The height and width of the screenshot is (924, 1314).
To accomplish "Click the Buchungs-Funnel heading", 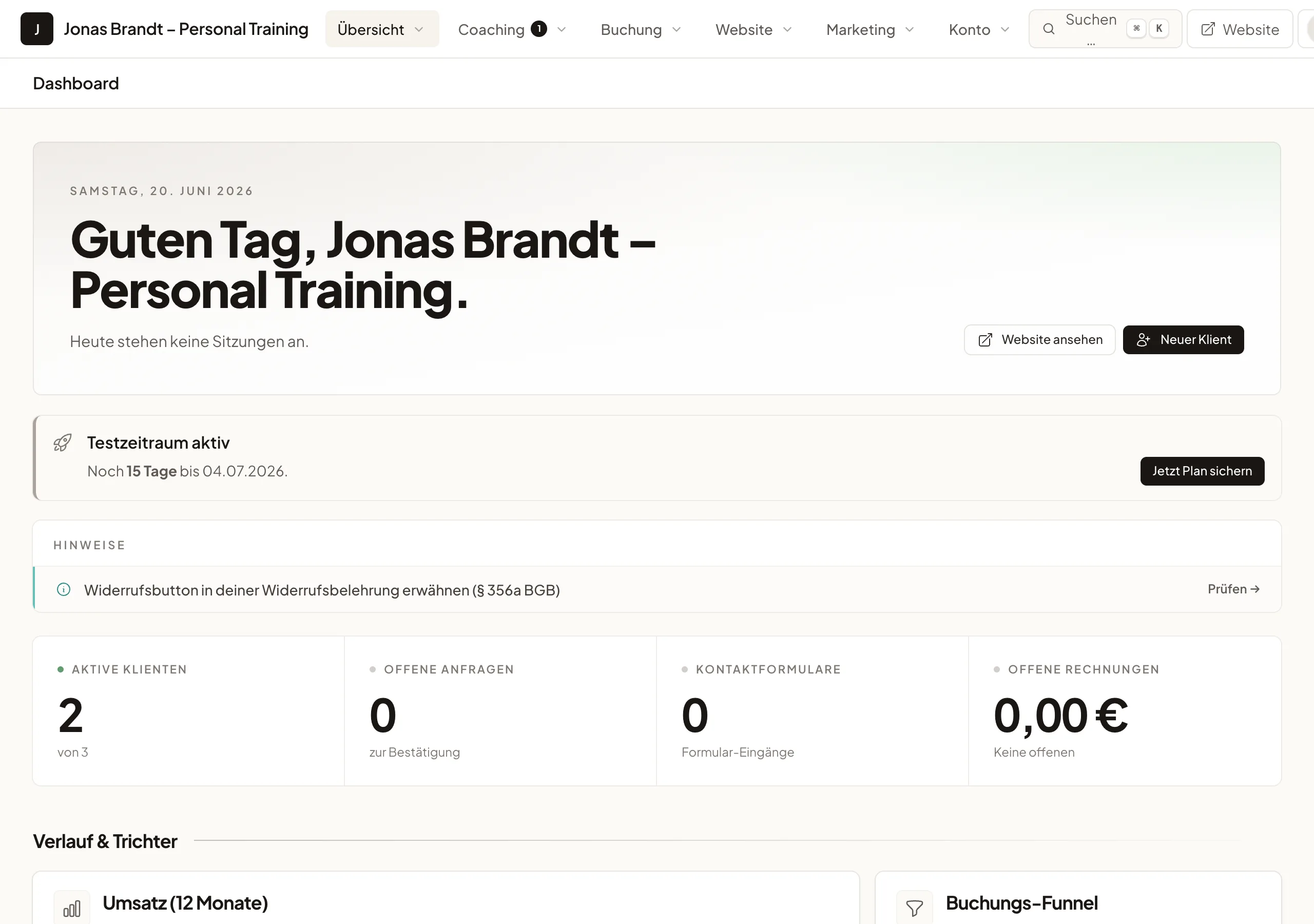I will click(1021, 903).
